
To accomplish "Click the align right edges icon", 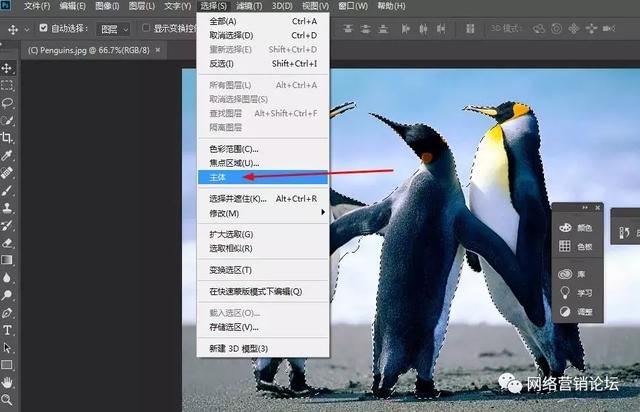I will click(441, 29).
